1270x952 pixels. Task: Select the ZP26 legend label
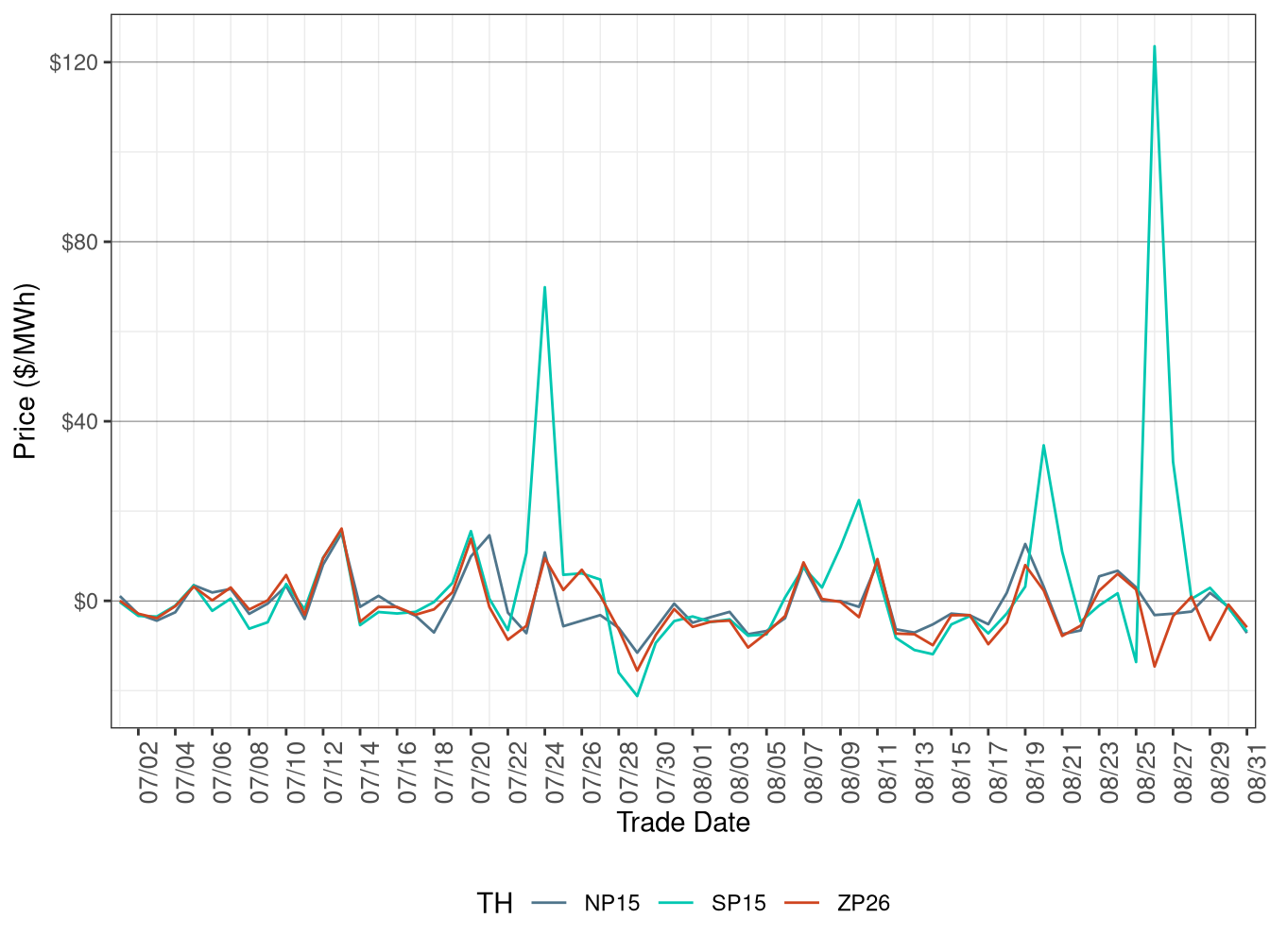(x=864, y=904)
